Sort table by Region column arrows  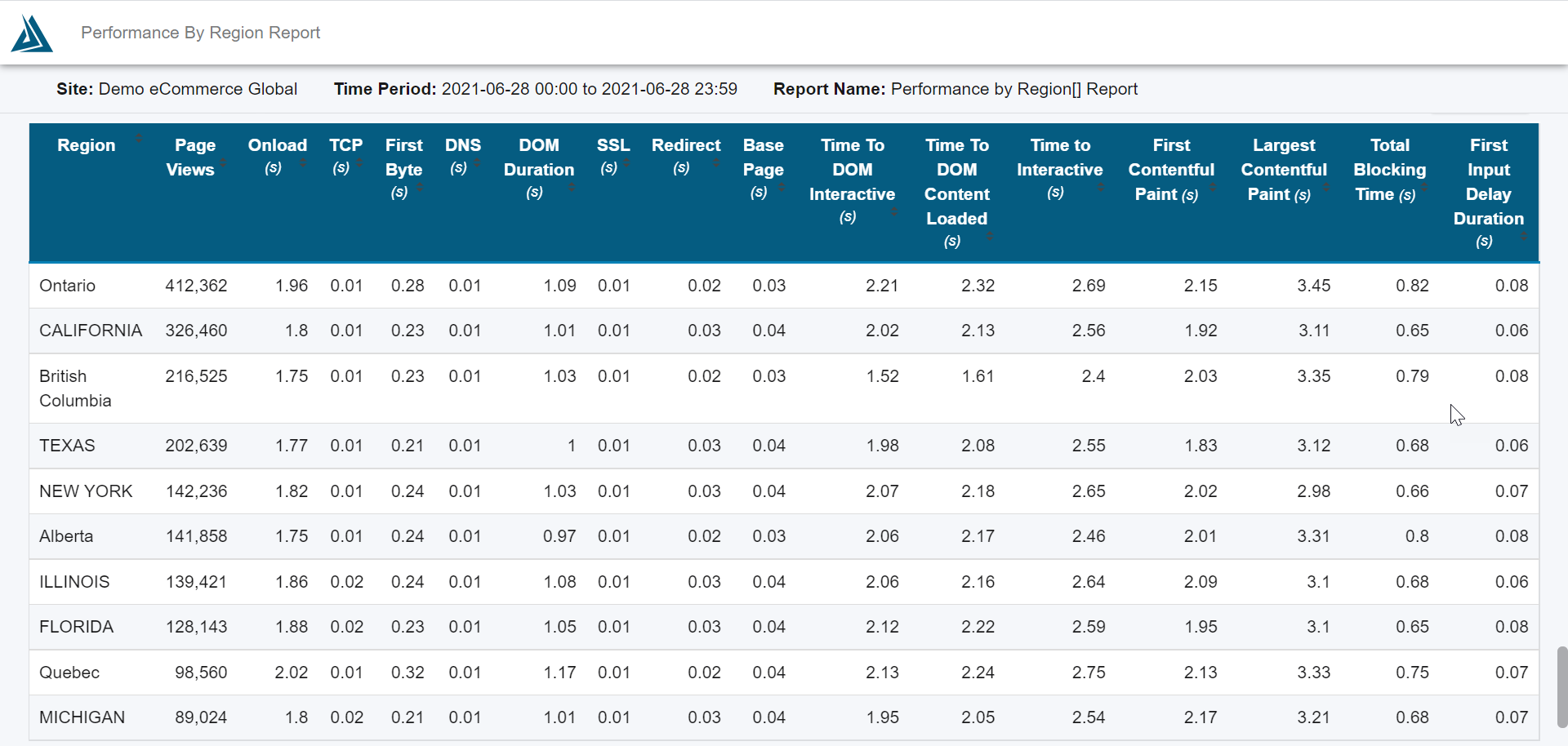click(x=139, y=139)
